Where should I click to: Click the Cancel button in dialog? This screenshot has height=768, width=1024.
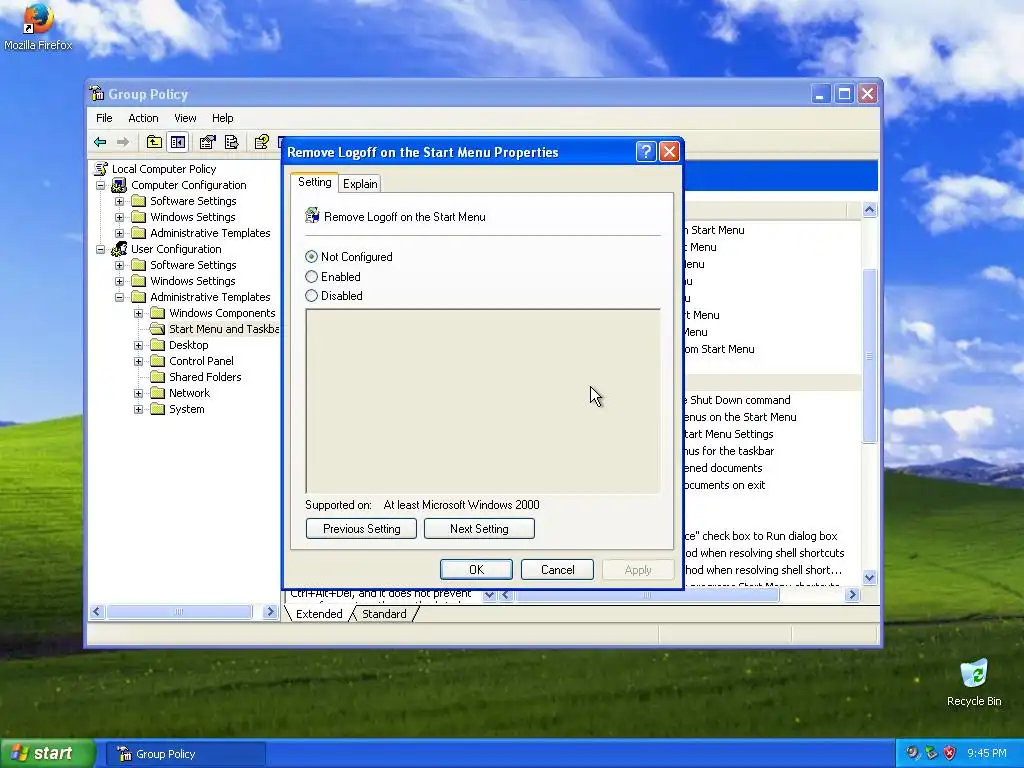point(558,569)
